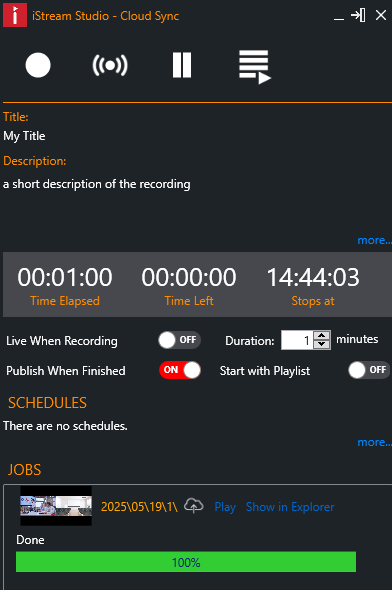
Task: Click the live broadcast icon
Action: point(110,65)
